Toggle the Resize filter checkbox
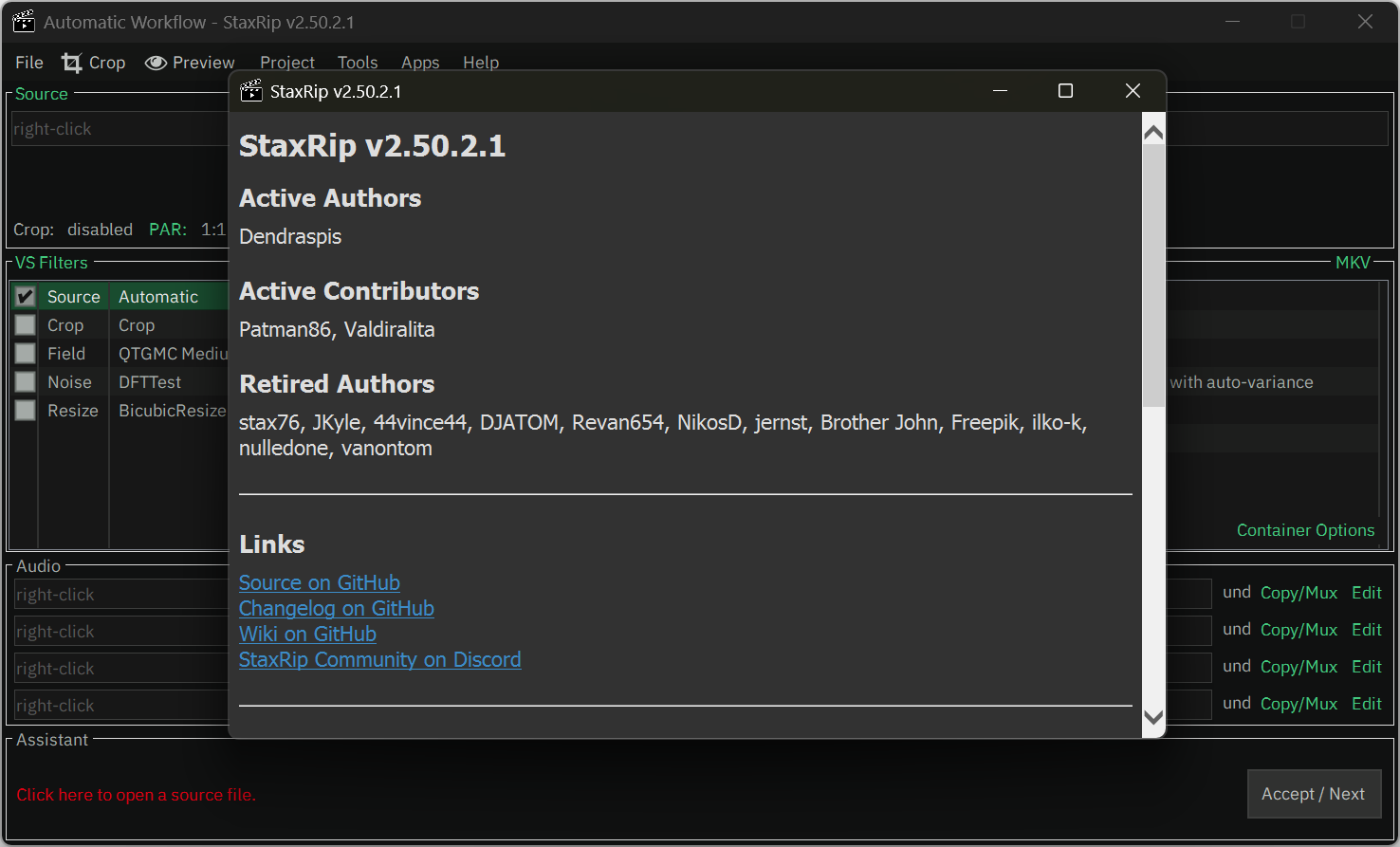 [26, 411]
